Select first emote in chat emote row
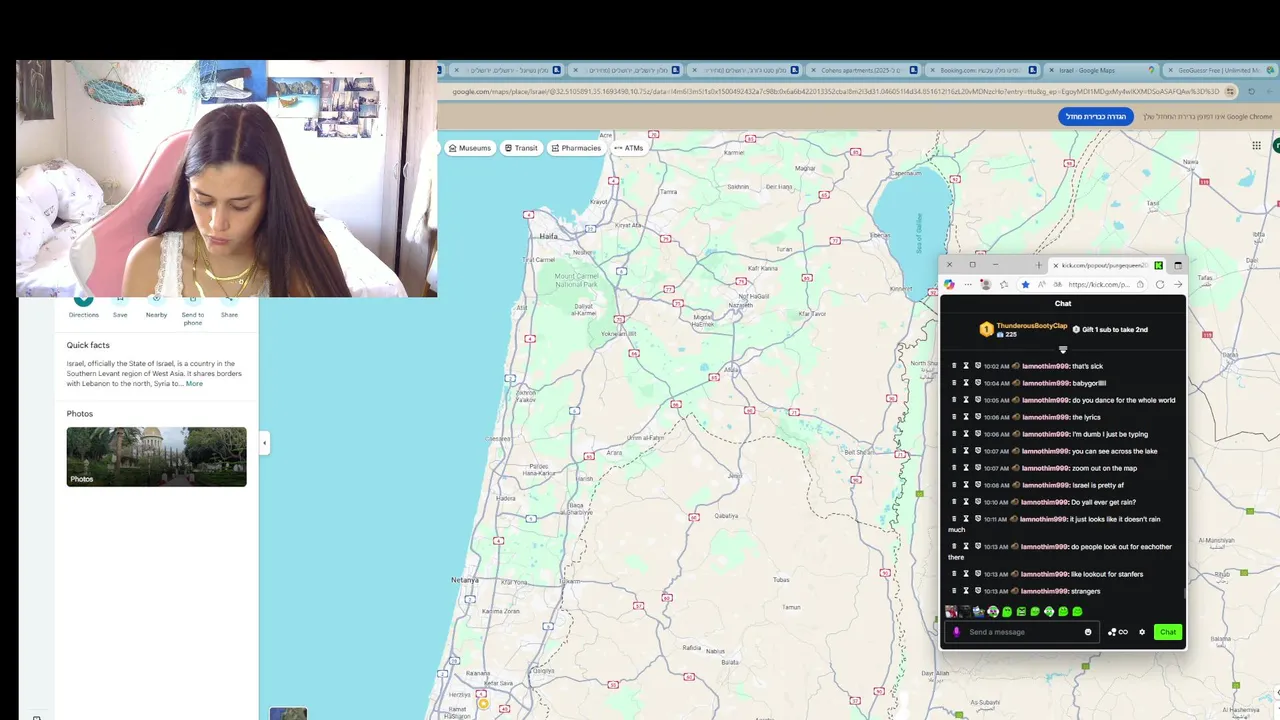Viewport: 1280px width, 720px height. click(x=951, y=612)
